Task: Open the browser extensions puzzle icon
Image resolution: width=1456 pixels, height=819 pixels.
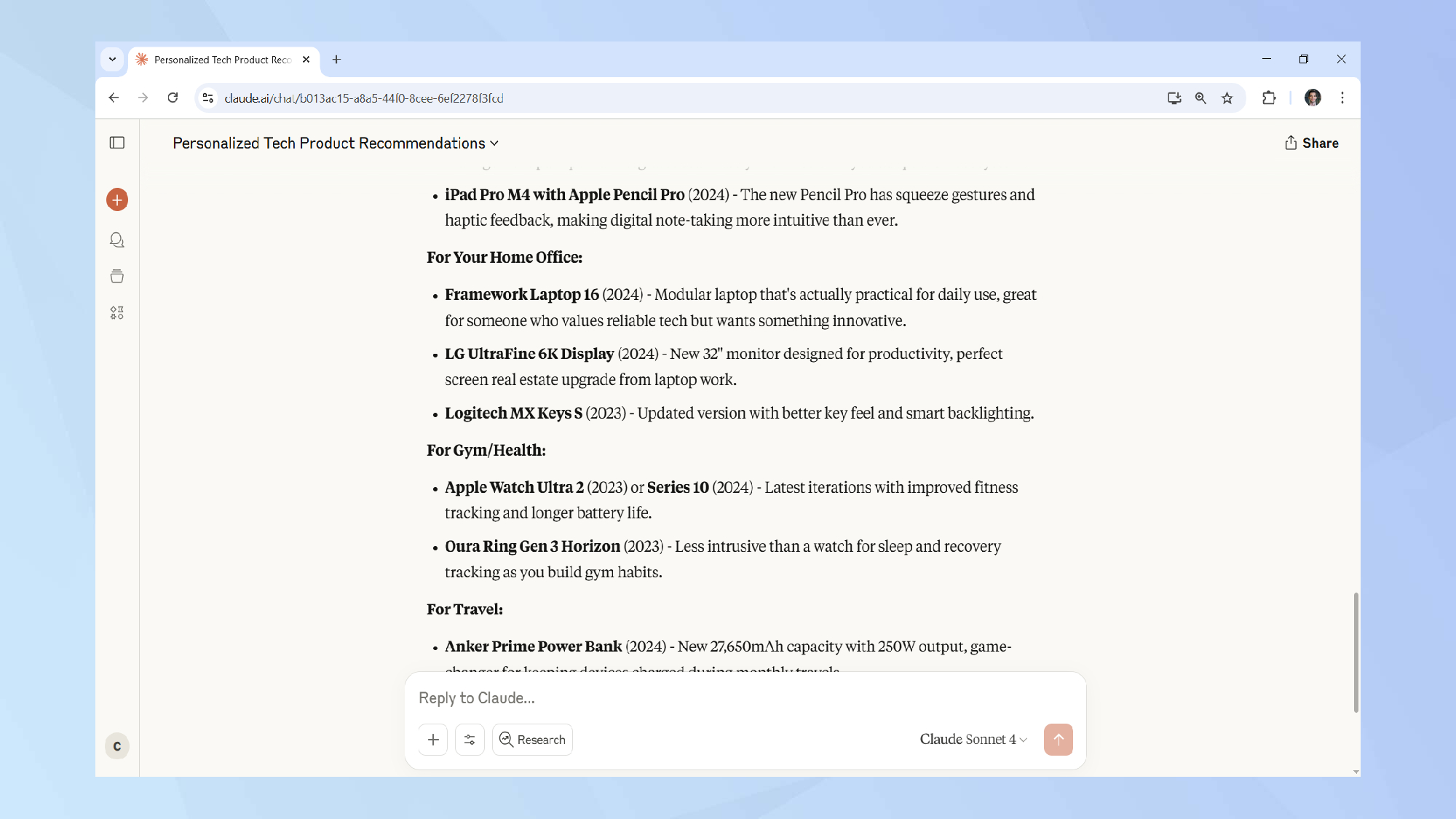Action: click(1269, 98)
